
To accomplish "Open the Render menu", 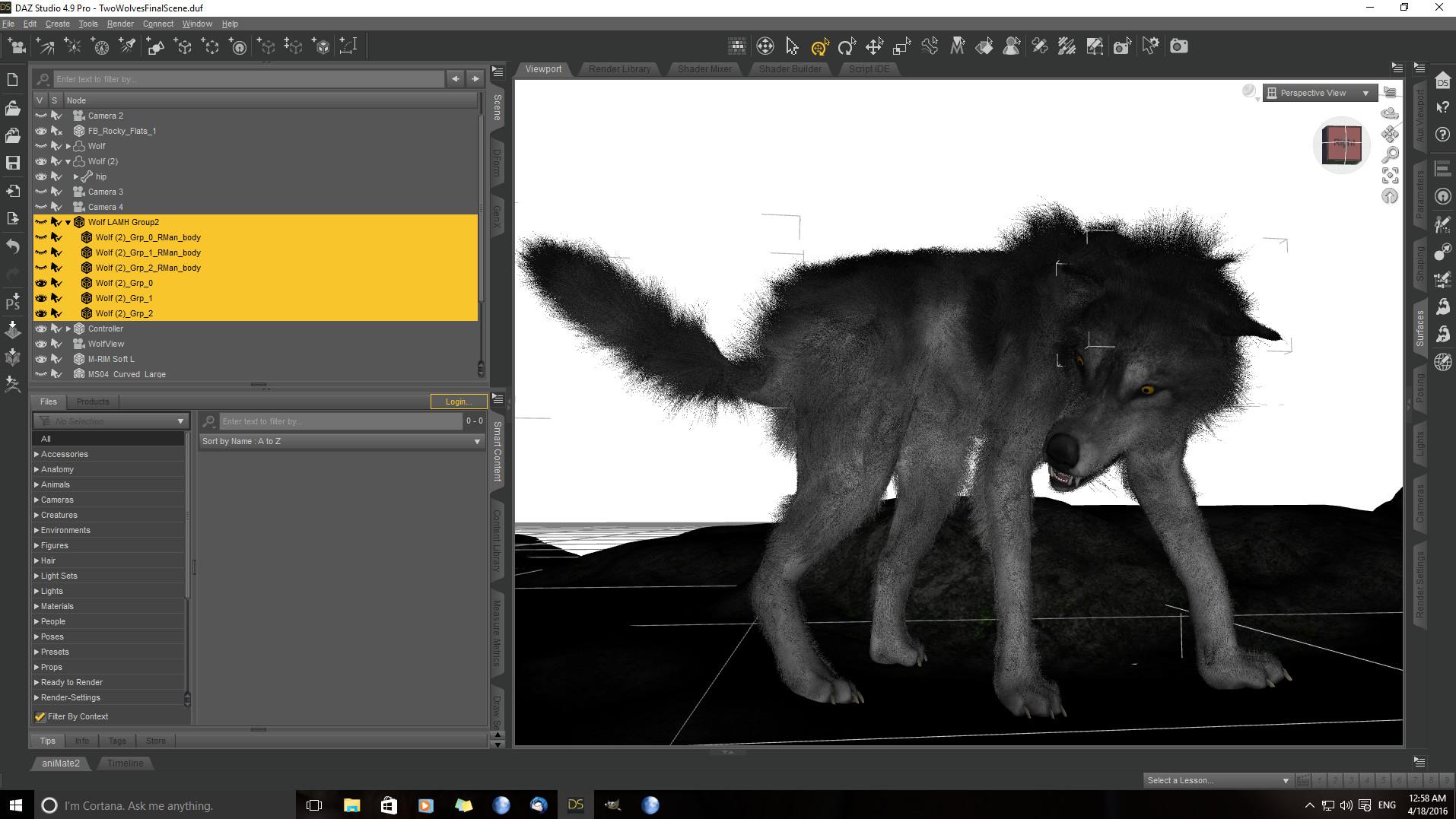I will 120,24.
